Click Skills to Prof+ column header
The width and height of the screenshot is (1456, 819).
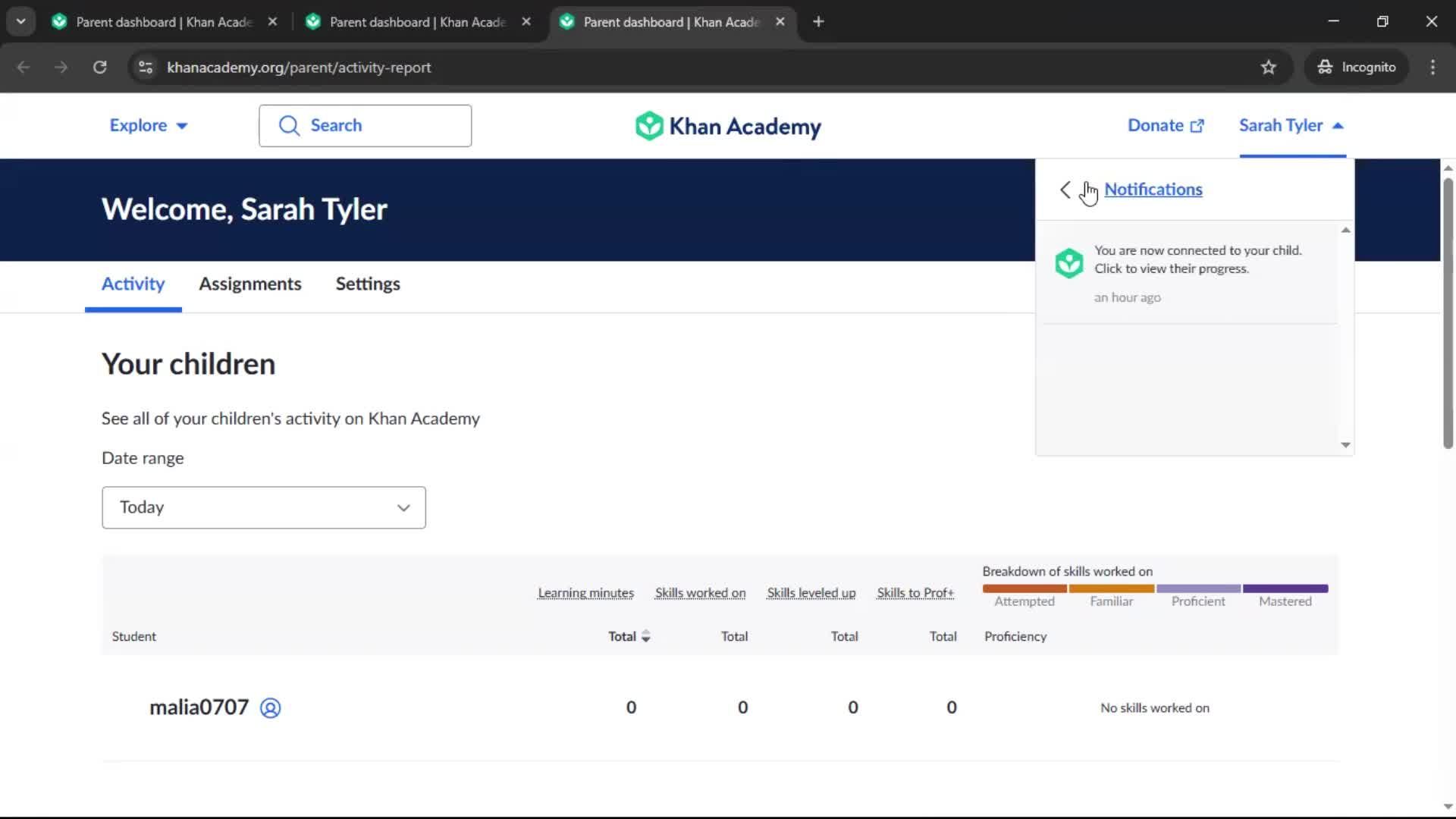pos(915,593)
